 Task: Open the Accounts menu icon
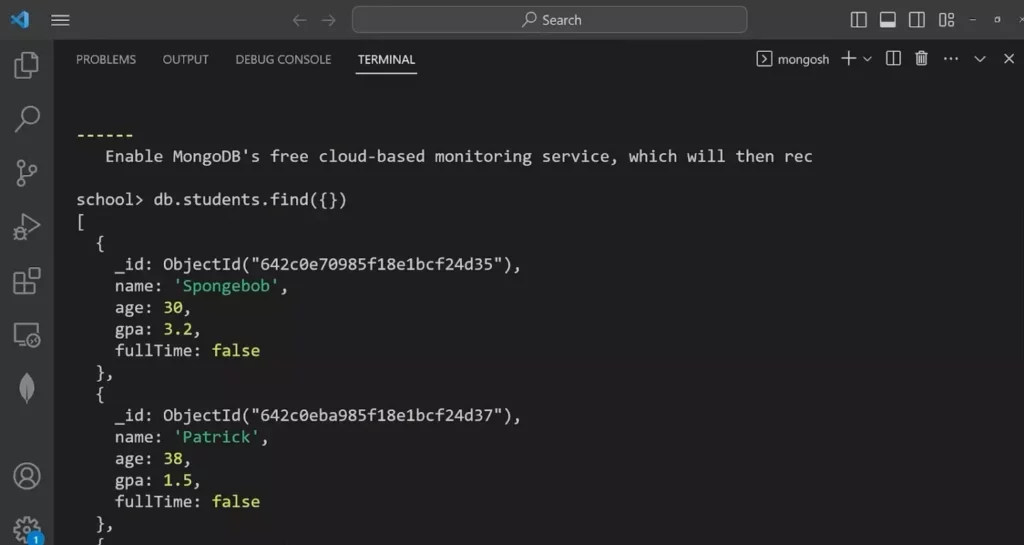coord(26,476)
